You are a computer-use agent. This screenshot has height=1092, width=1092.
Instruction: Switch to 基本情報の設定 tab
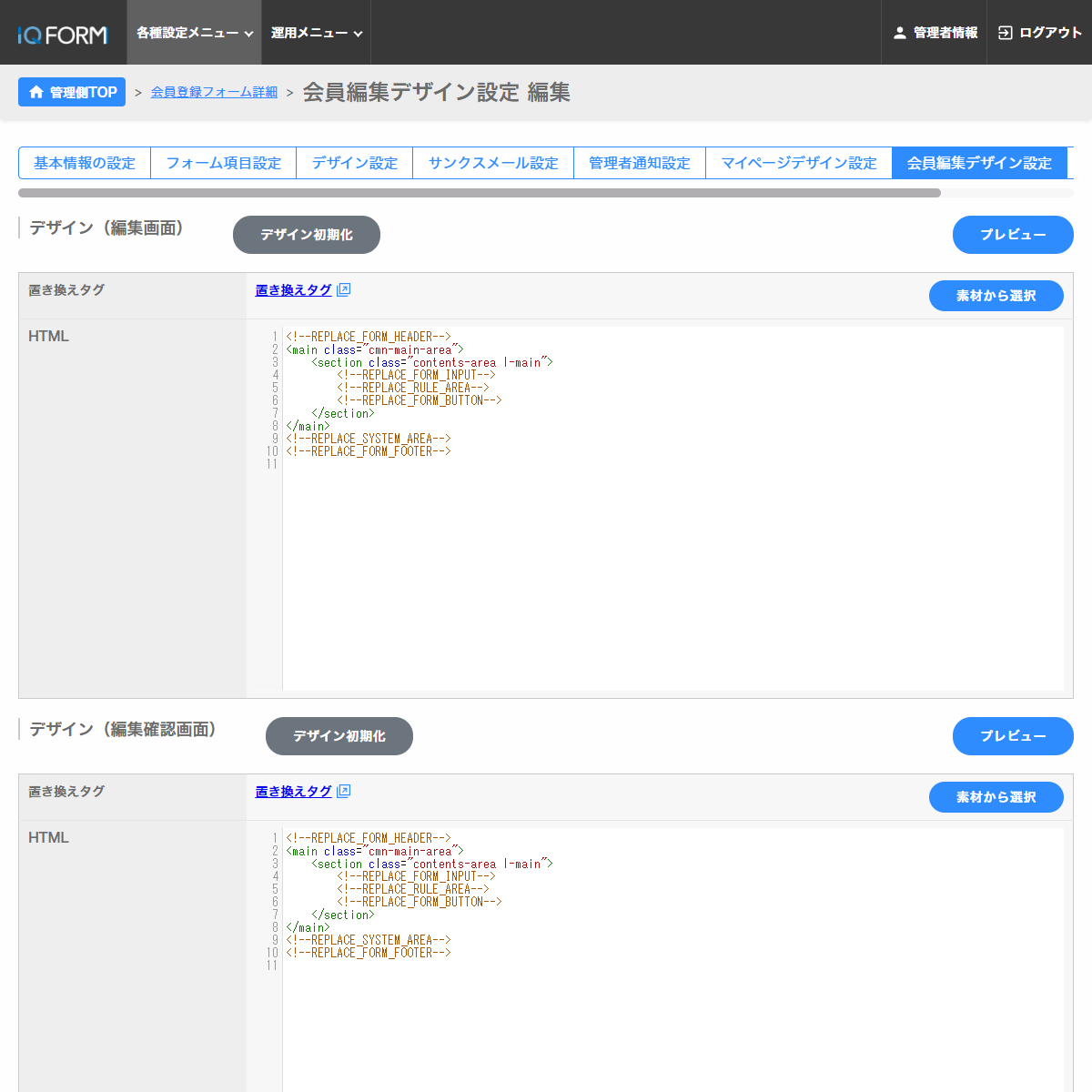click(x=85, y=163)
